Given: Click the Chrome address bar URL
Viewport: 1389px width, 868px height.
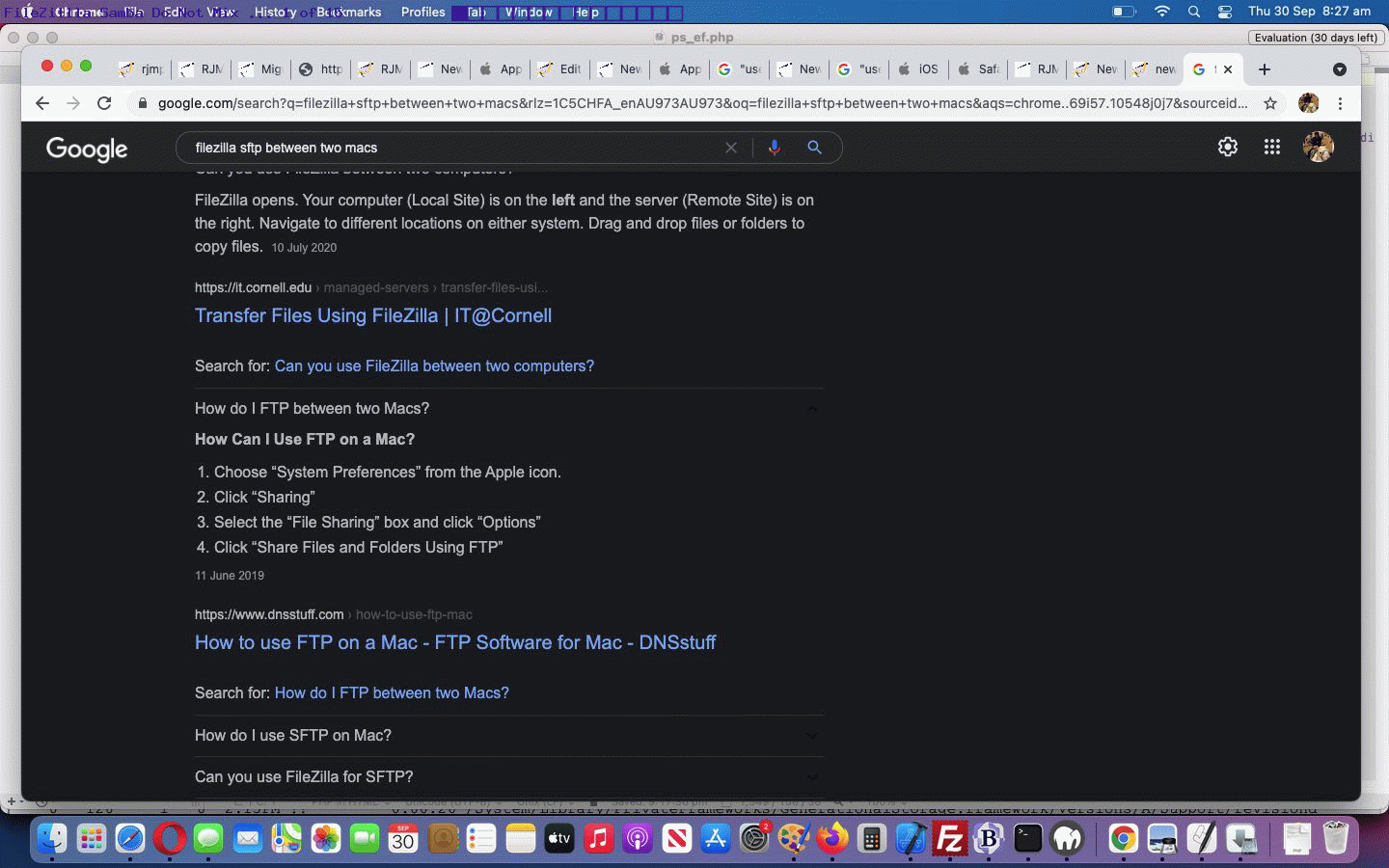Looking at the screenshot, I should click(x=702, y=103).
